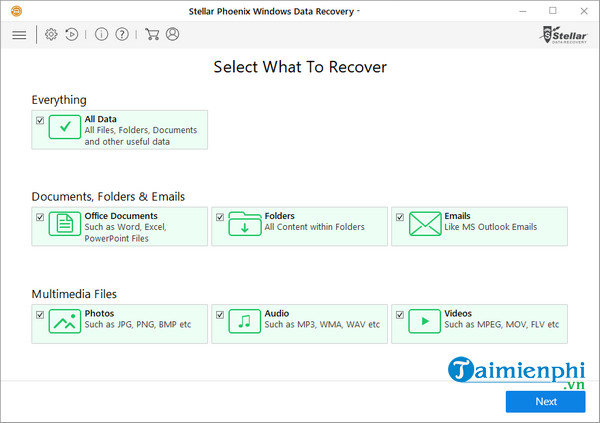600x423 pixels.
Task: Uncheck the All Data checkbox
Action: 40,120
